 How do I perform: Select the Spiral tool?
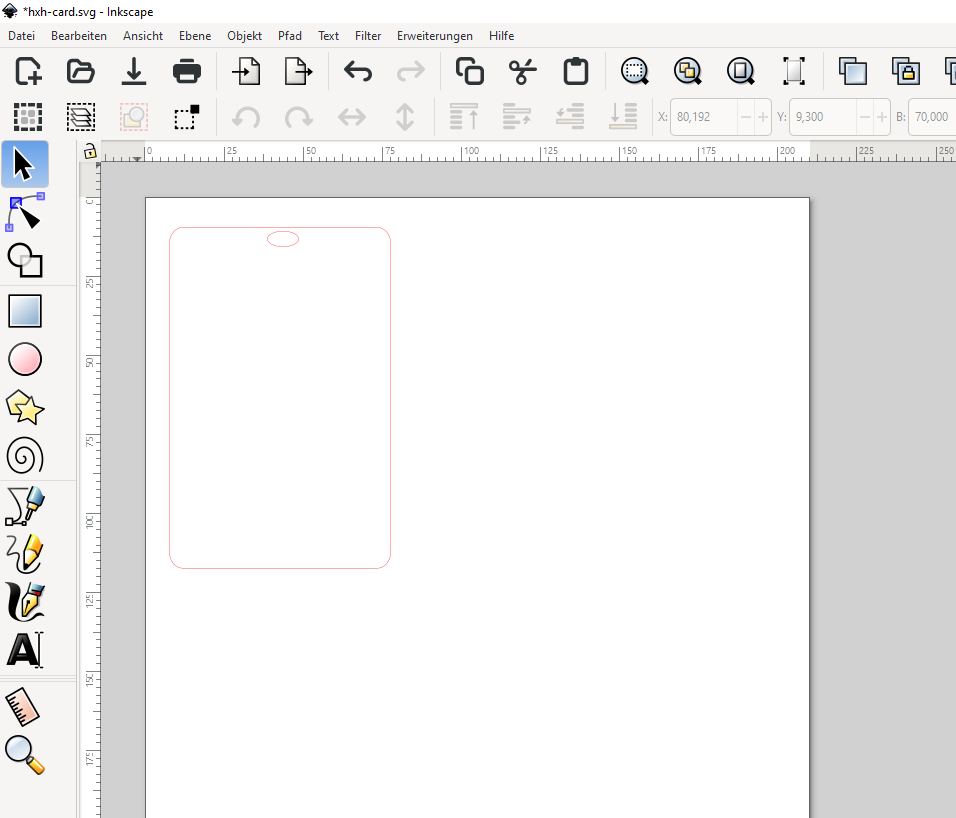point(25,457)
